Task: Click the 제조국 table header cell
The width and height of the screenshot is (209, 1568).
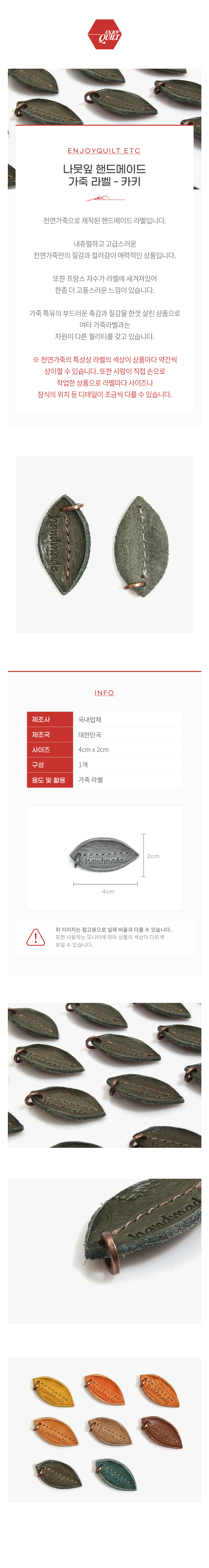Action: [x=50, y=735]
